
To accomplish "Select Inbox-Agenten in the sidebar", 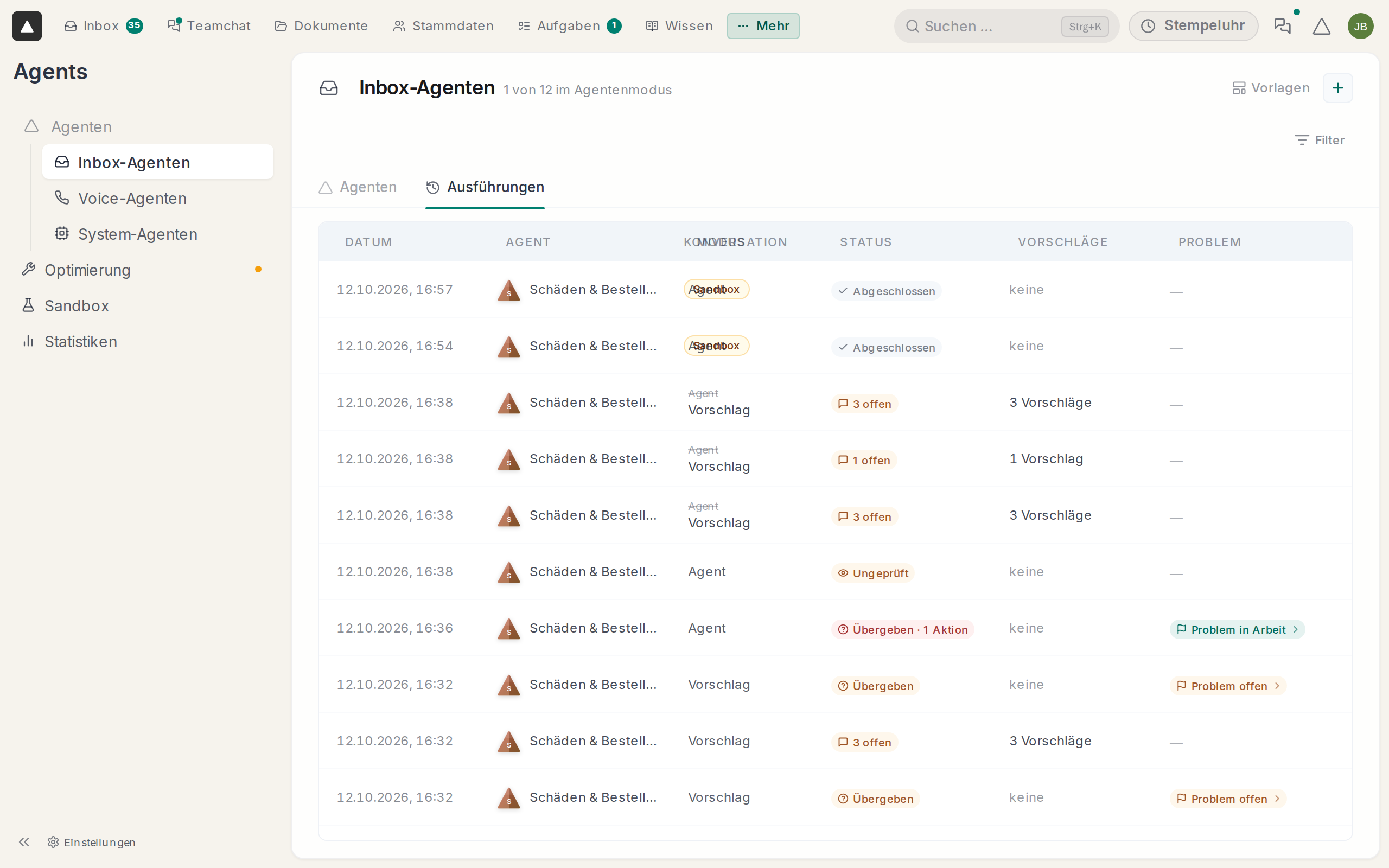I will (x=158, y=162).
